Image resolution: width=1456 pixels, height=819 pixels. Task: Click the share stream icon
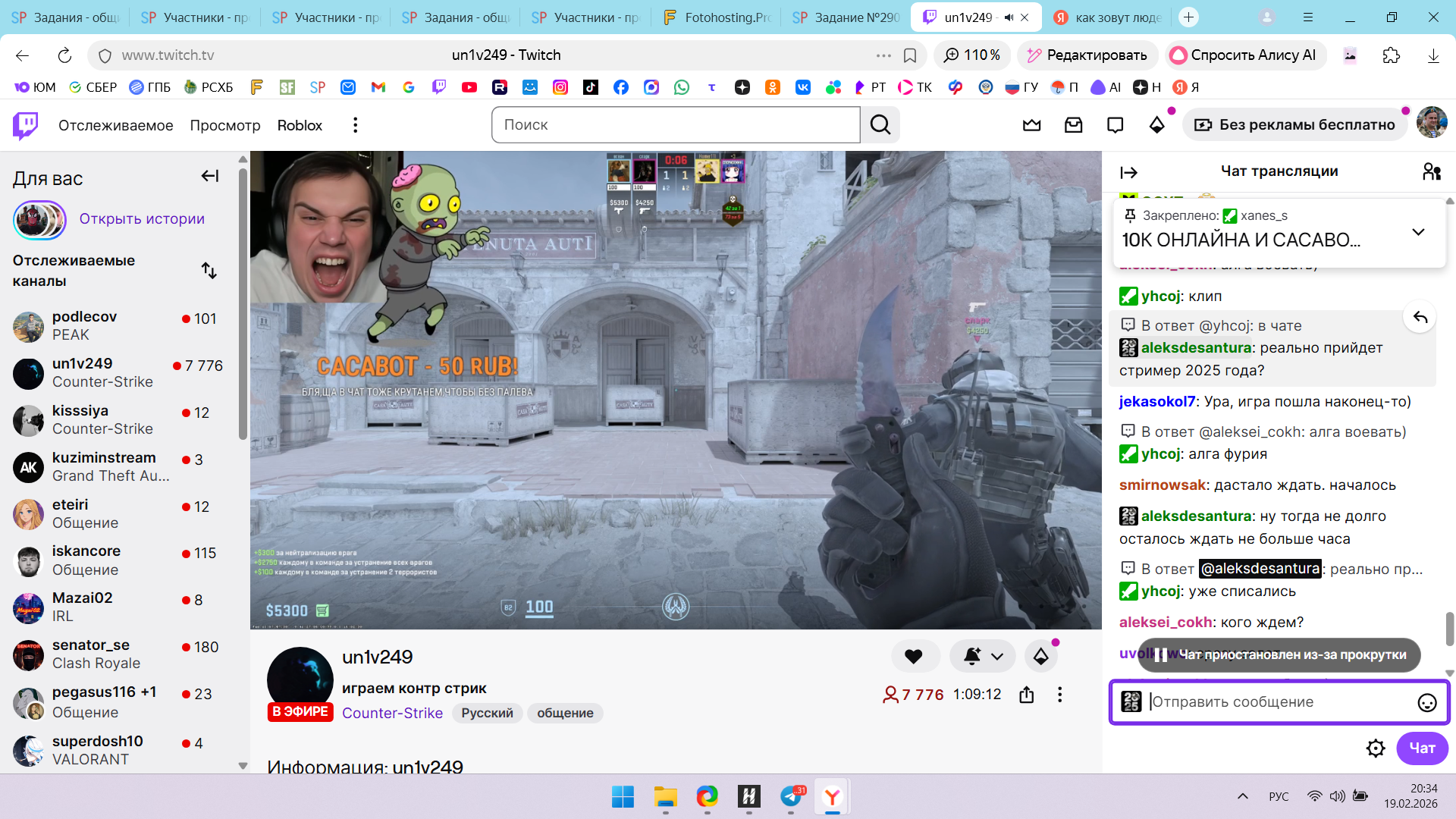click(x=1027, y=695)
